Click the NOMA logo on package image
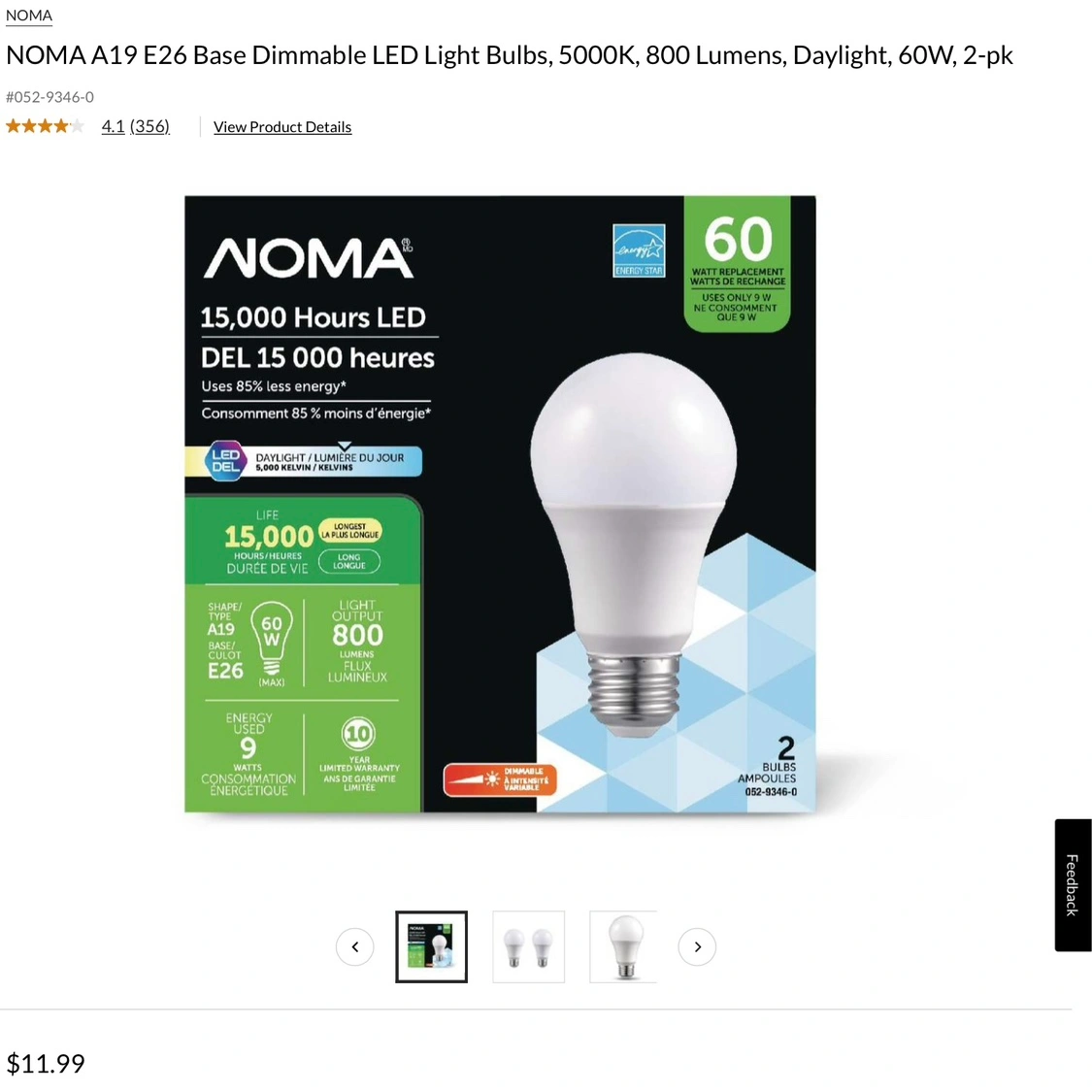1092x1092 pixels. (309, 258)
